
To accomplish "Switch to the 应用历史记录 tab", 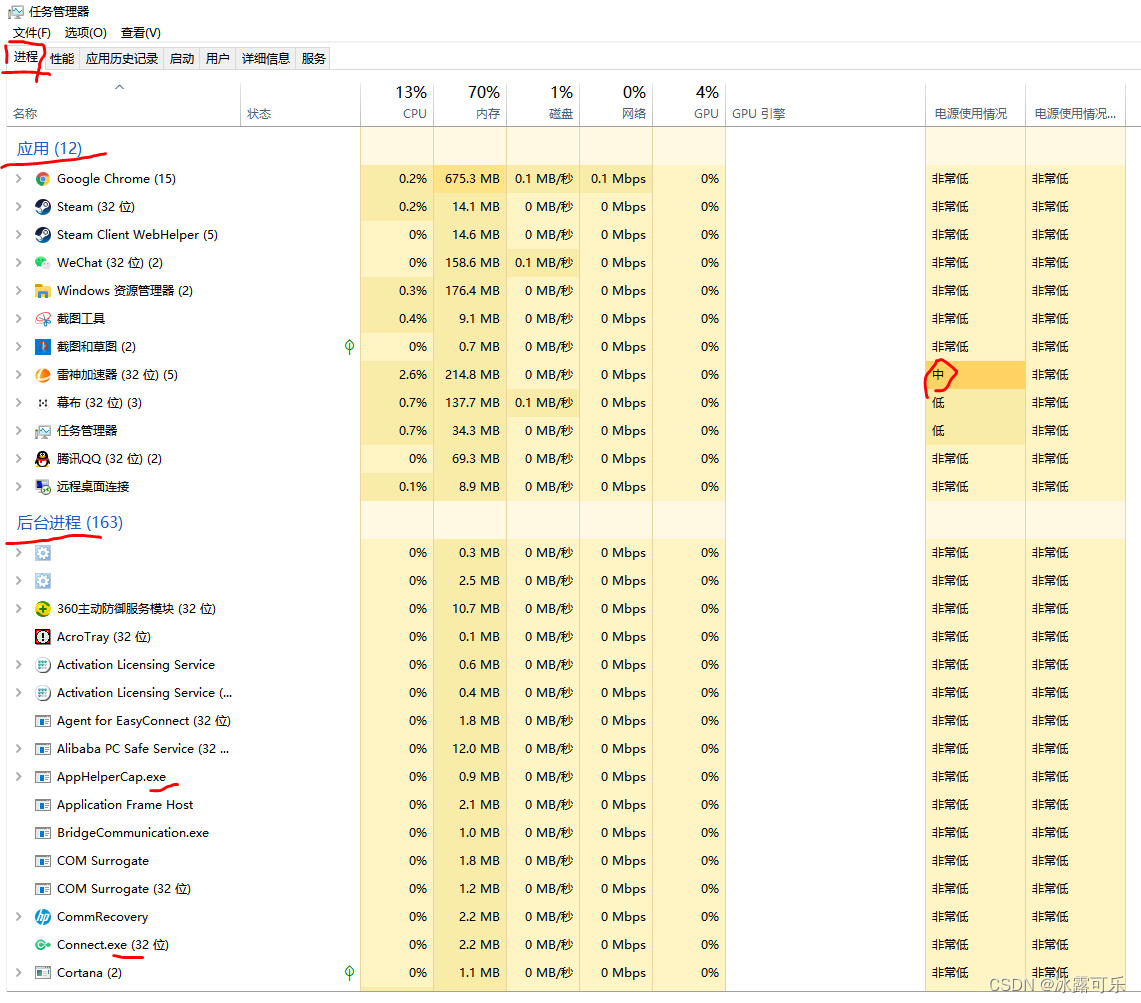I will click(122, 59).
